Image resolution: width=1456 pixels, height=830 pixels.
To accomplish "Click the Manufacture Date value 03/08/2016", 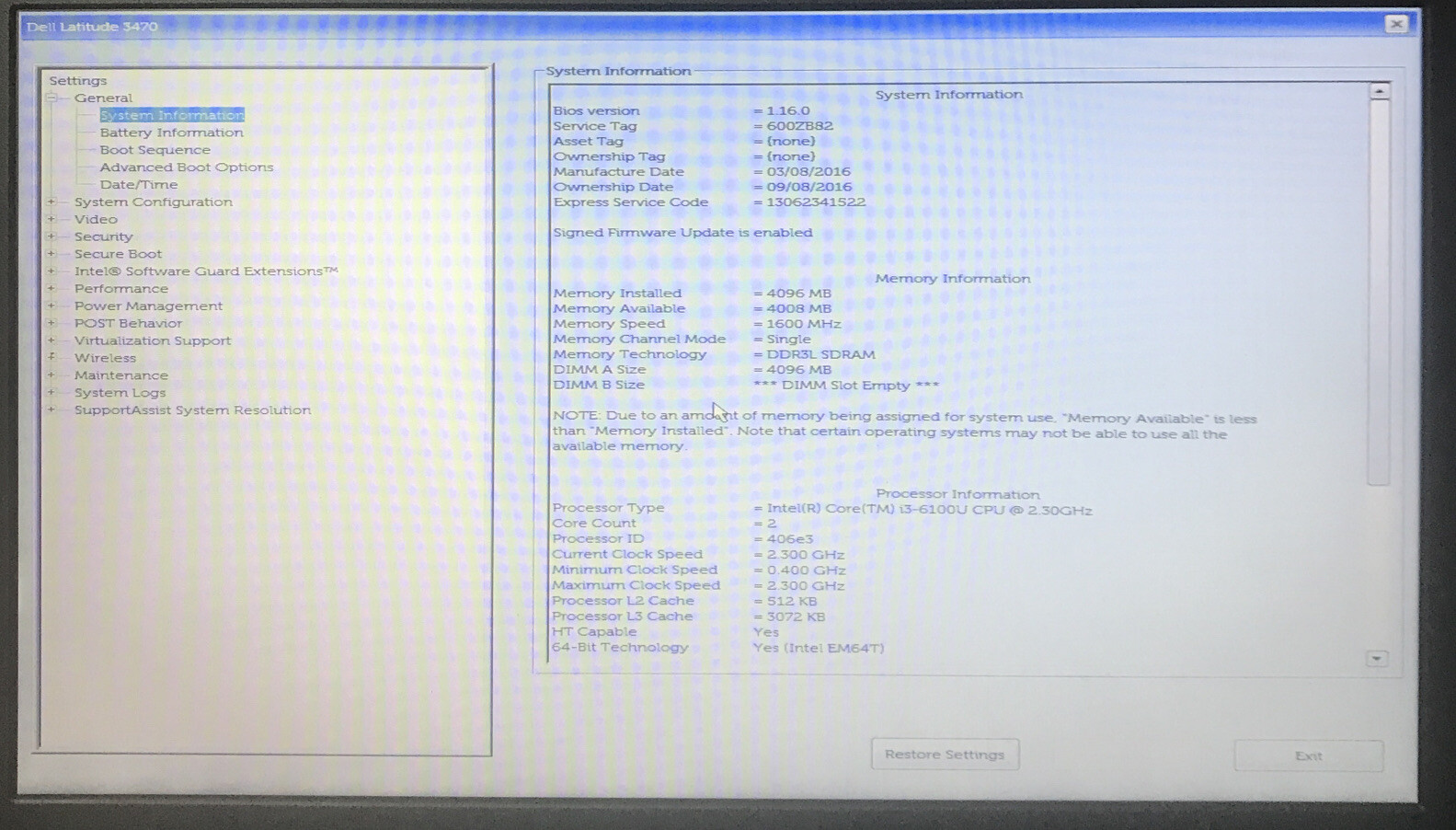I will [808, 172].
